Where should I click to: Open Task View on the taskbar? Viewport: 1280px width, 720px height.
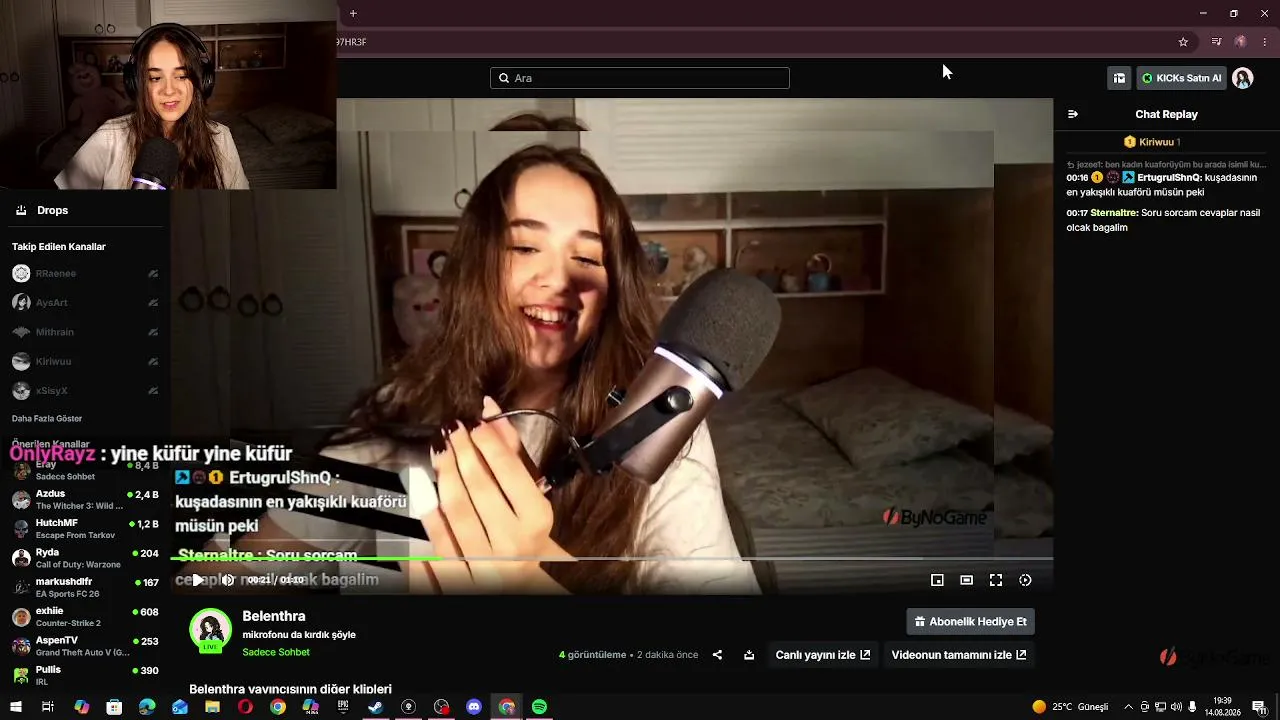tap(47, 707)
